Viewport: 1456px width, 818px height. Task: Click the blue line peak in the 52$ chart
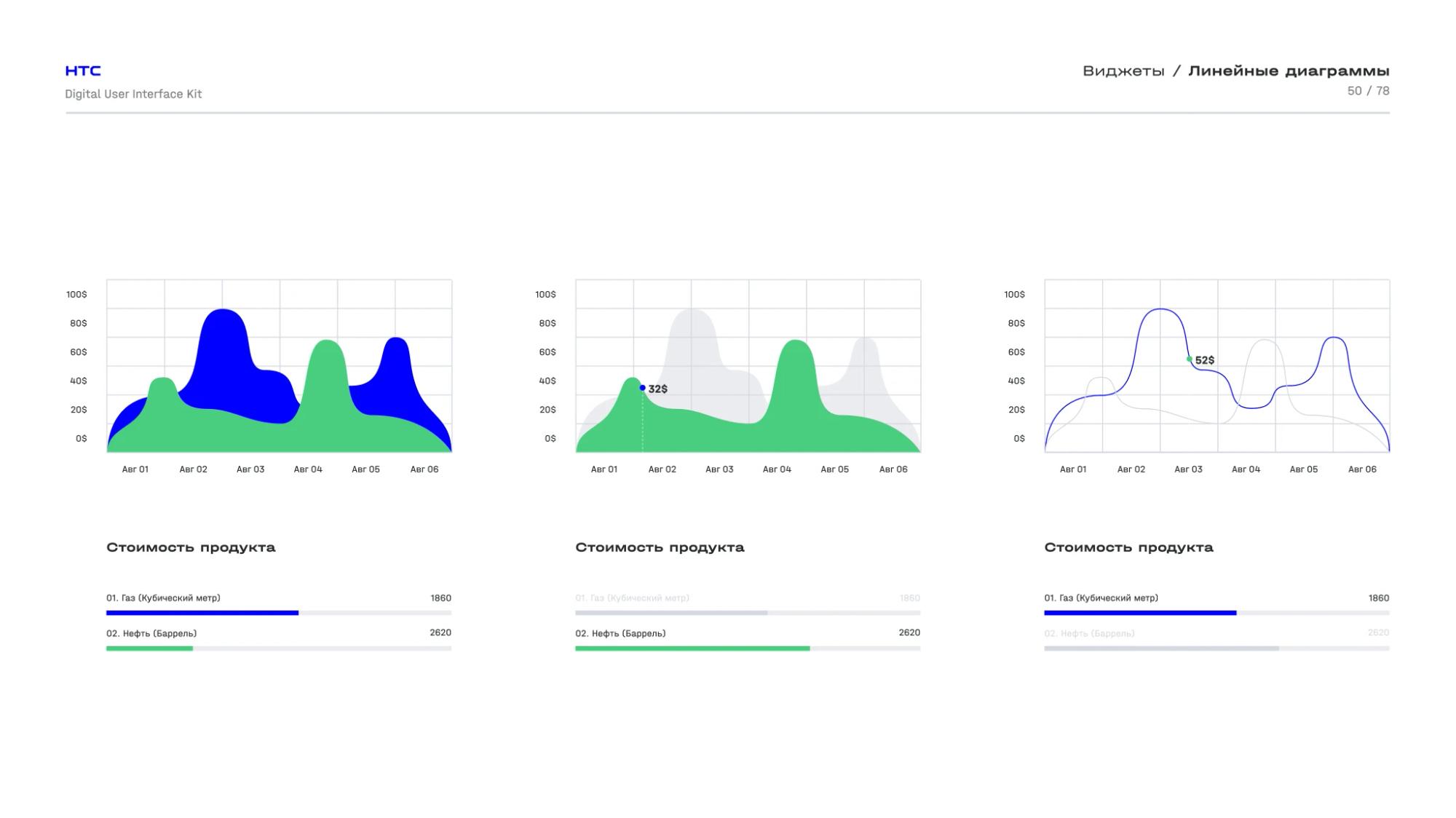(1160, 309)
